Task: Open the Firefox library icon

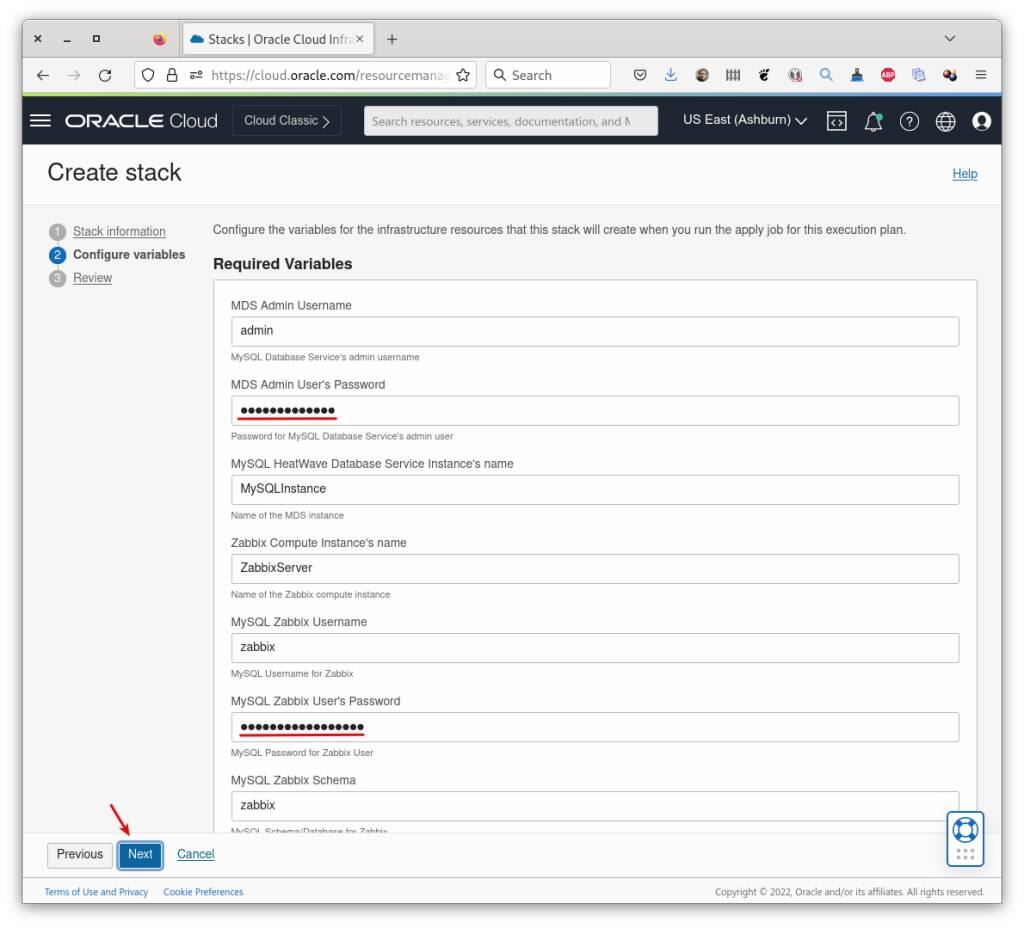Action: 733,75
